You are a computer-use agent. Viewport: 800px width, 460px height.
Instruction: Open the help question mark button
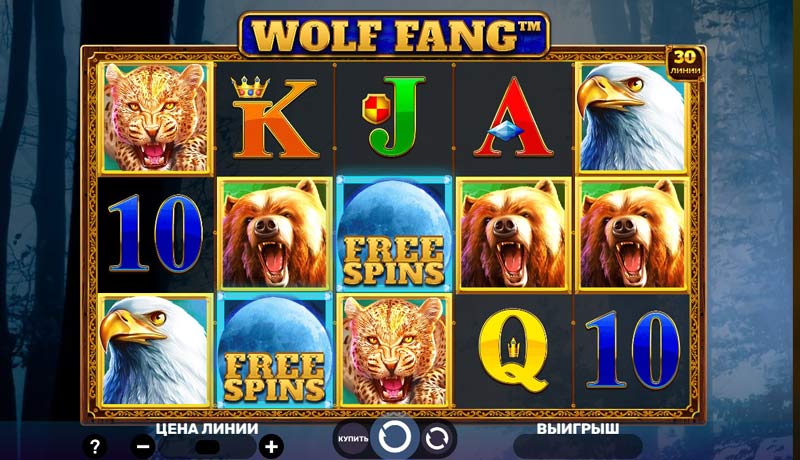pyautogui.click(x=94, y=447)
